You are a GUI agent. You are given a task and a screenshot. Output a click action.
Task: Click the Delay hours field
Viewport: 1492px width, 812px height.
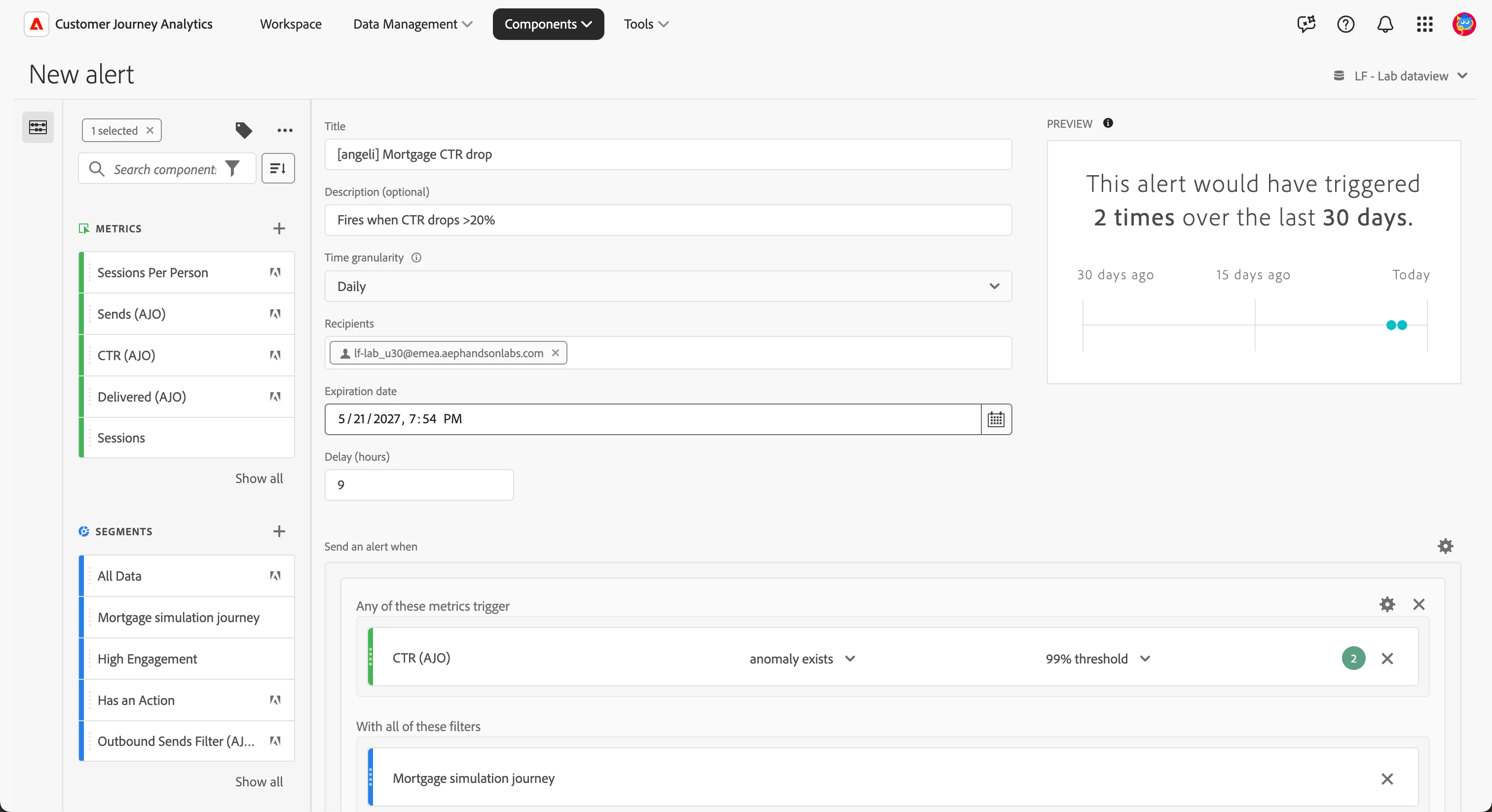(419, 485)
